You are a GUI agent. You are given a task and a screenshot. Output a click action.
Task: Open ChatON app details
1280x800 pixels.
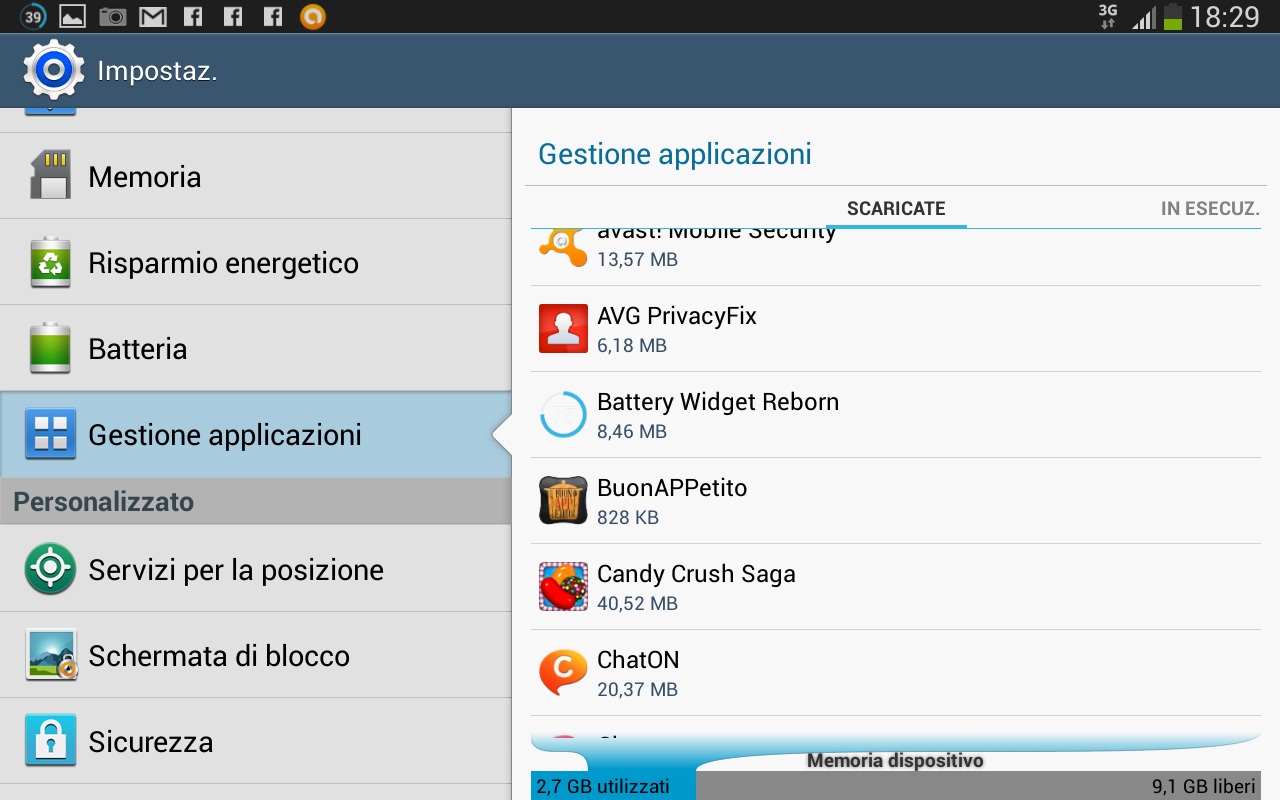(x=895, y=673)
